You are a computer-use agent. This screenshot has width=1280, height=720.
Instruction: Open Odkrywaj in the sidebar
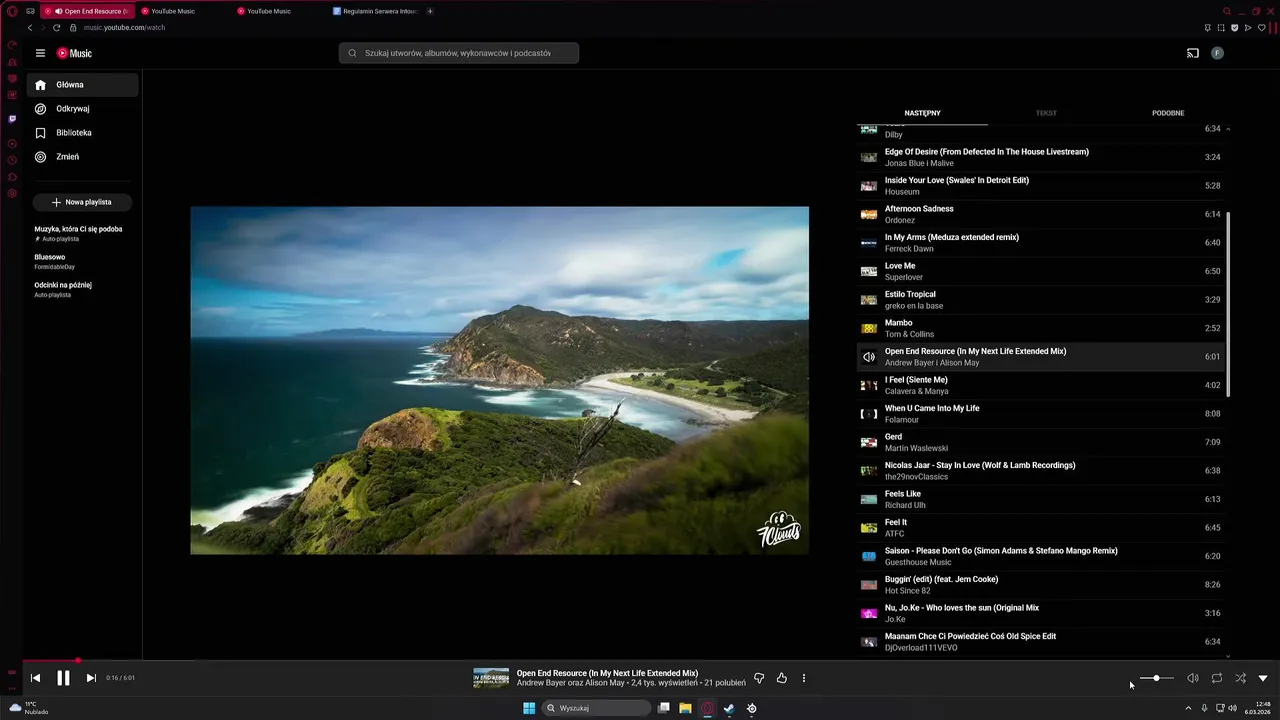coord(83,109)
